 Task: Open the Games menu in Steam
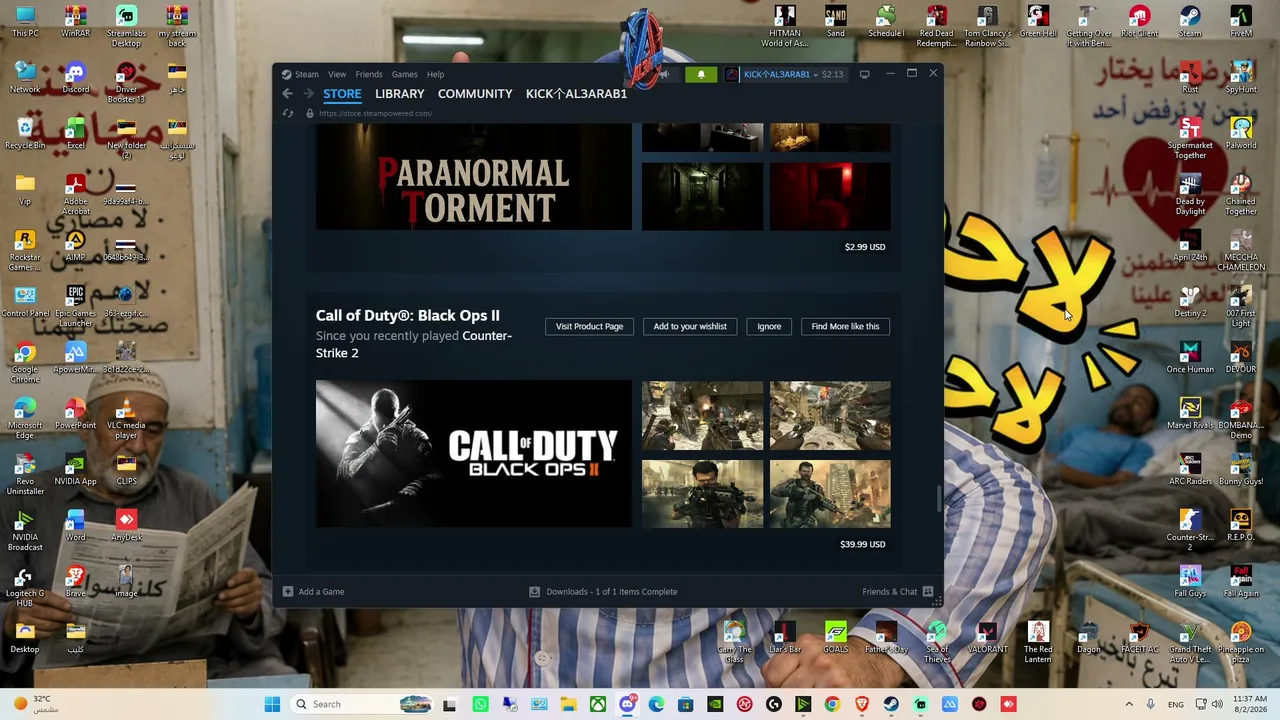(405, 74)
